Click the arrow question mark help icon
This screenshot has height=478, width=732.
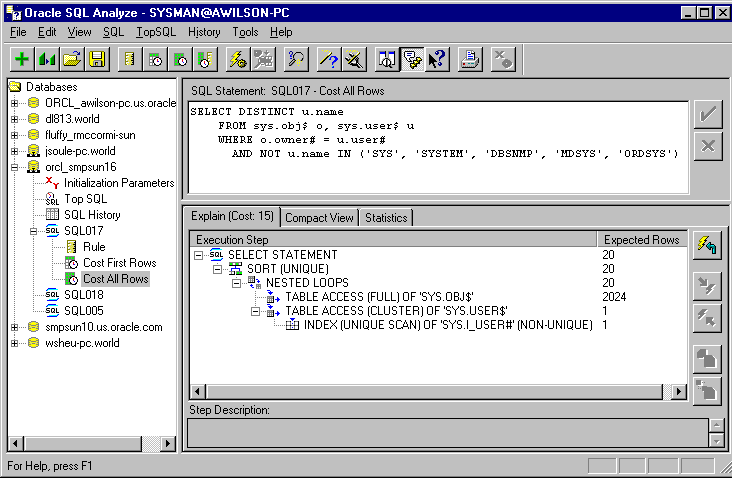coord(437,59)
